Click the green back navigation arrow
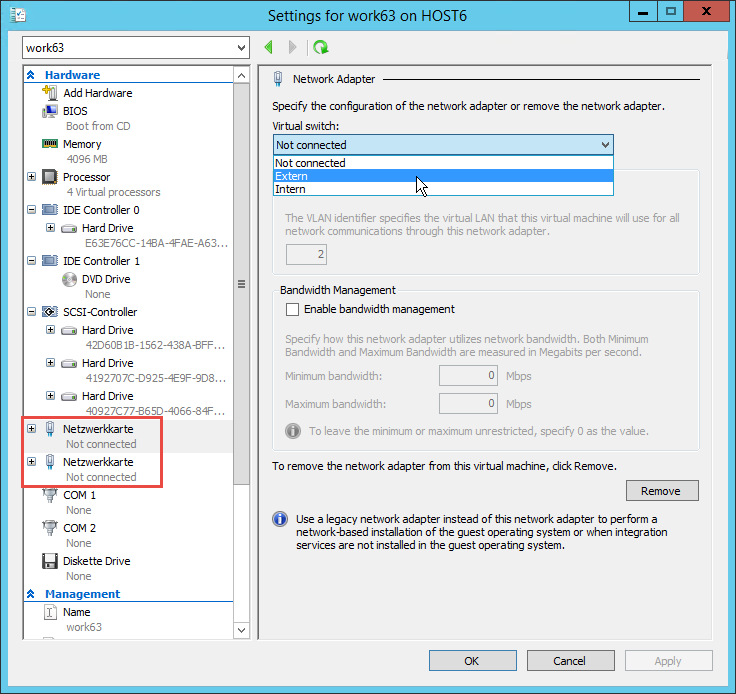The width and height of the screenshot is (736, 694). click(x=269, y=47)
